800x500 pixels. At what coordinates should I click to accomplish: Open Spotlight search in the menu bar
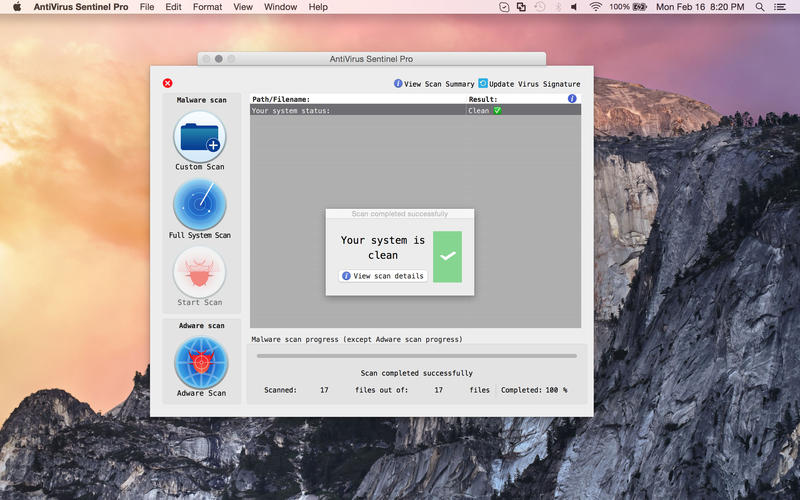[760, 7]
